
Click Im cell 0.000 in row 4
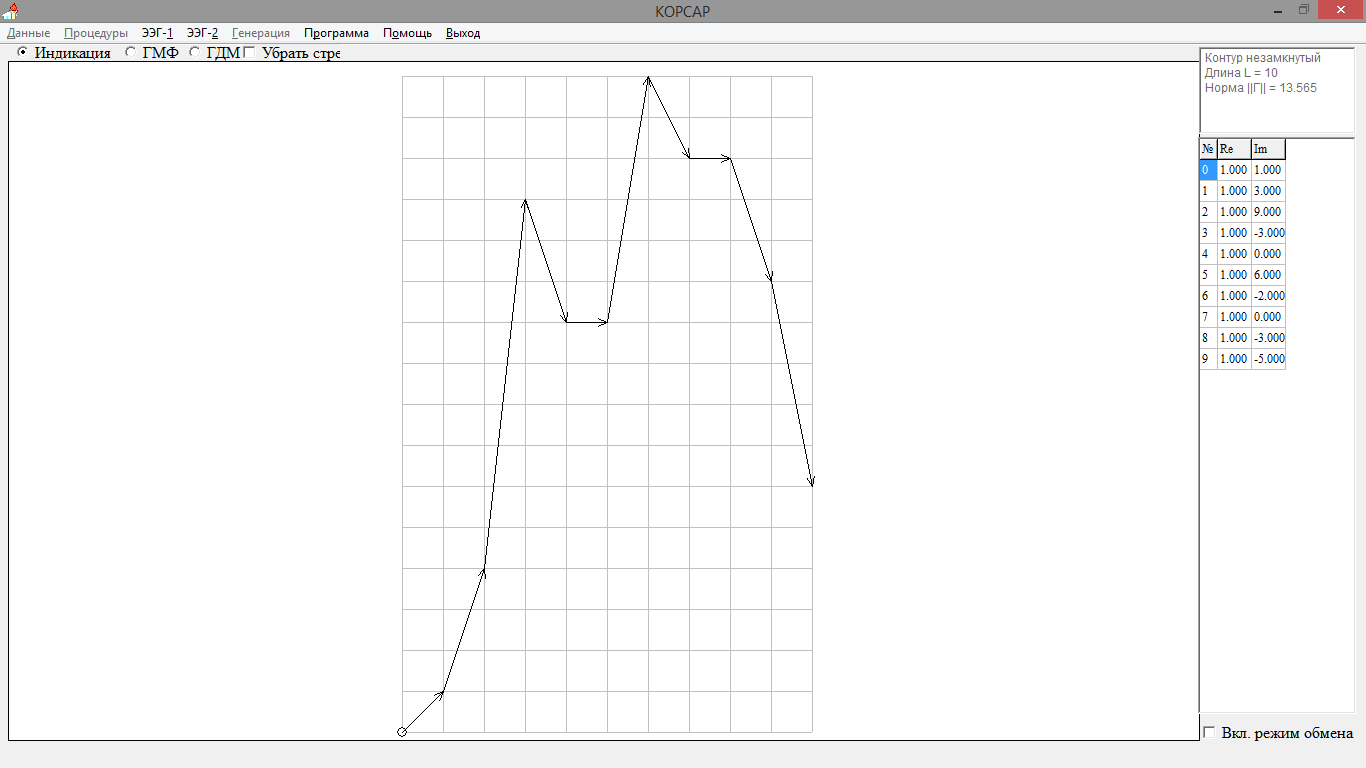point(1268,254)
